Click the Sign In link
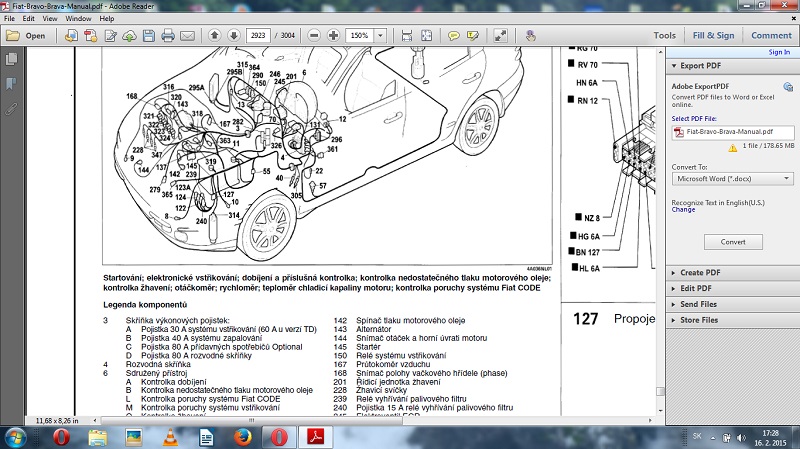Viewport: 800px width, 449px height. (779, 52)
